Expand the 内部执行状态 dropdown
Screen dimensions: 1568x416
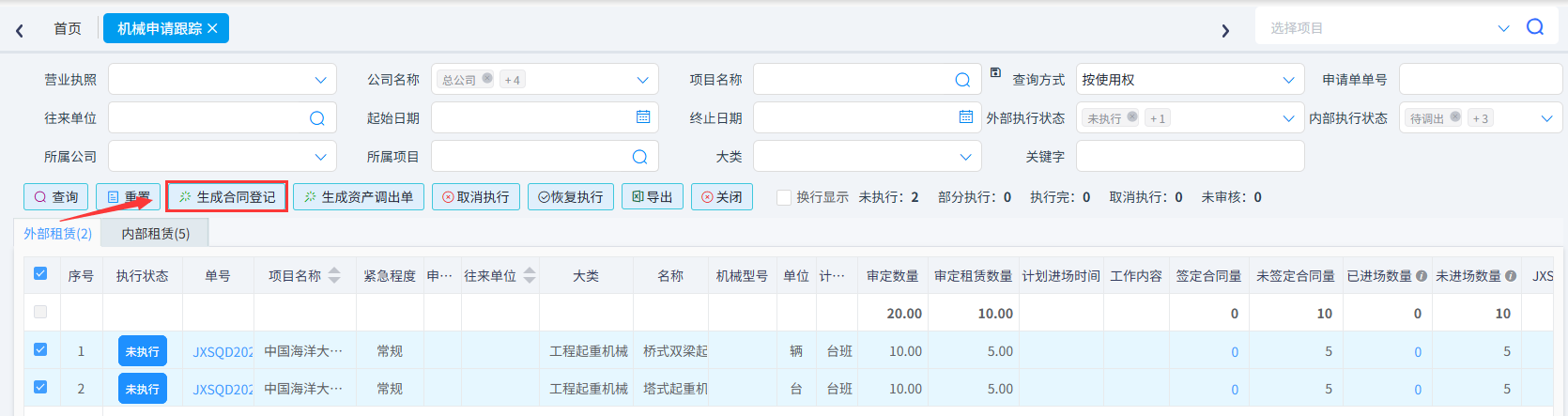click(x=1546, y=118)
